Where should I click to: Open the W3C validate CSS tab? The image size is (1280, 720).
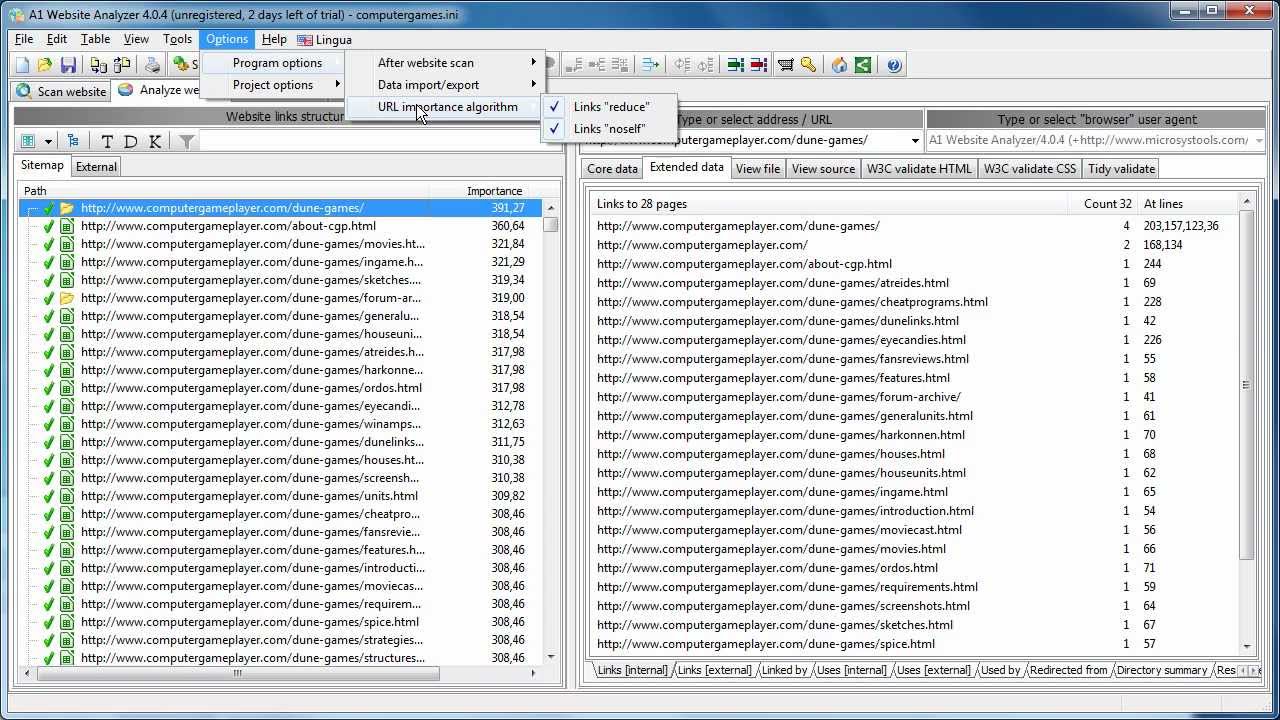point(1030,169)
